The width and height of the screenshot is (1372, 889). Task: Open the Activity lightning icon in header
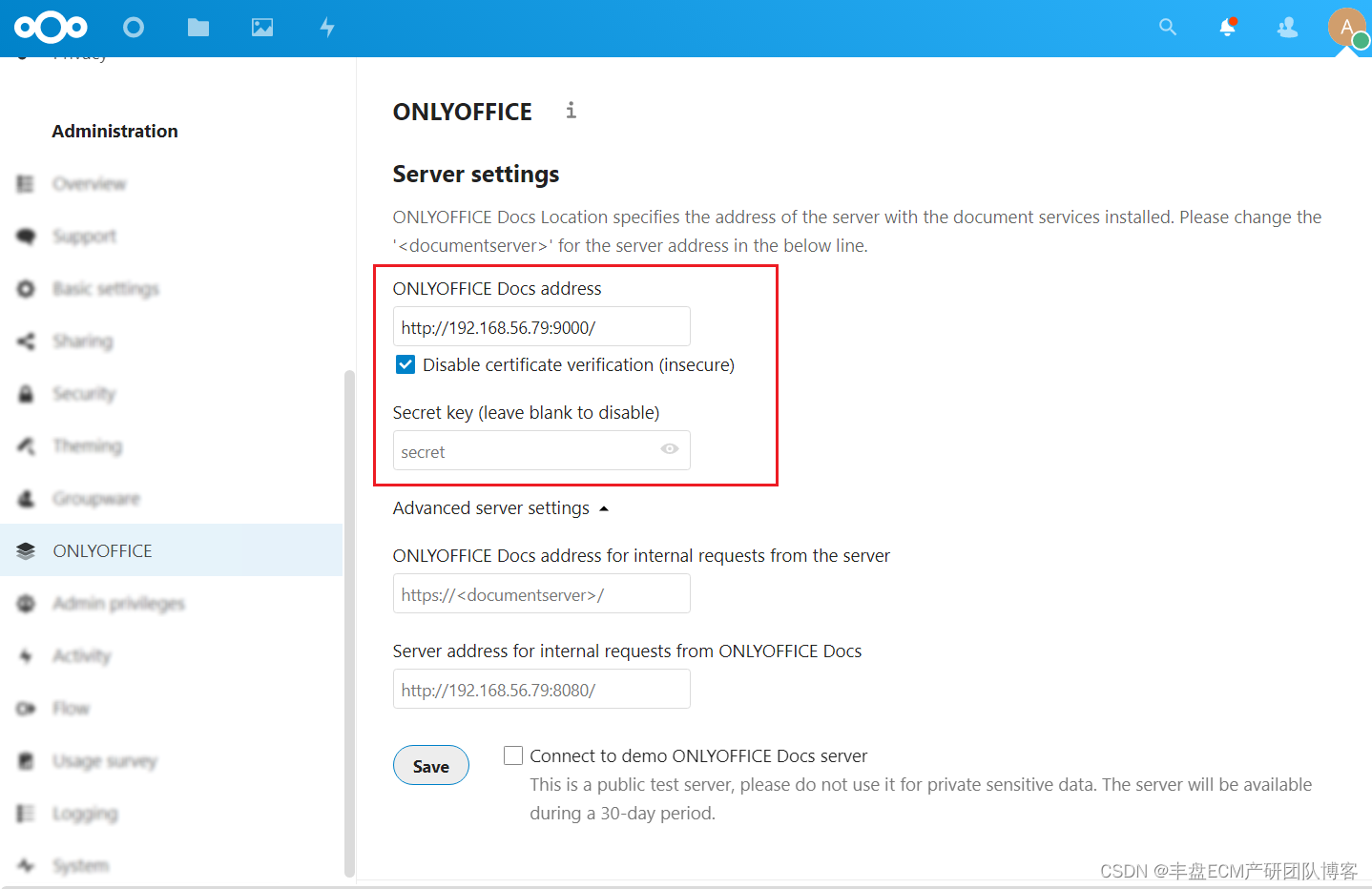(327, 27)
